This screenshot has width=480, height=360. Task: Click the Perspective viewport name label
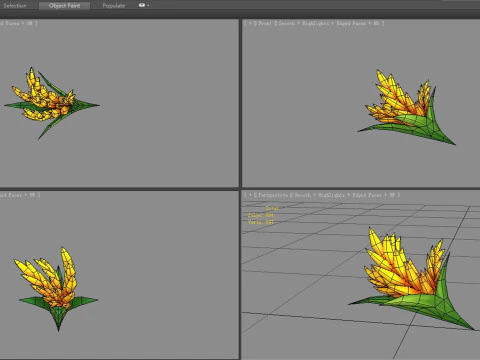(273, 195)
